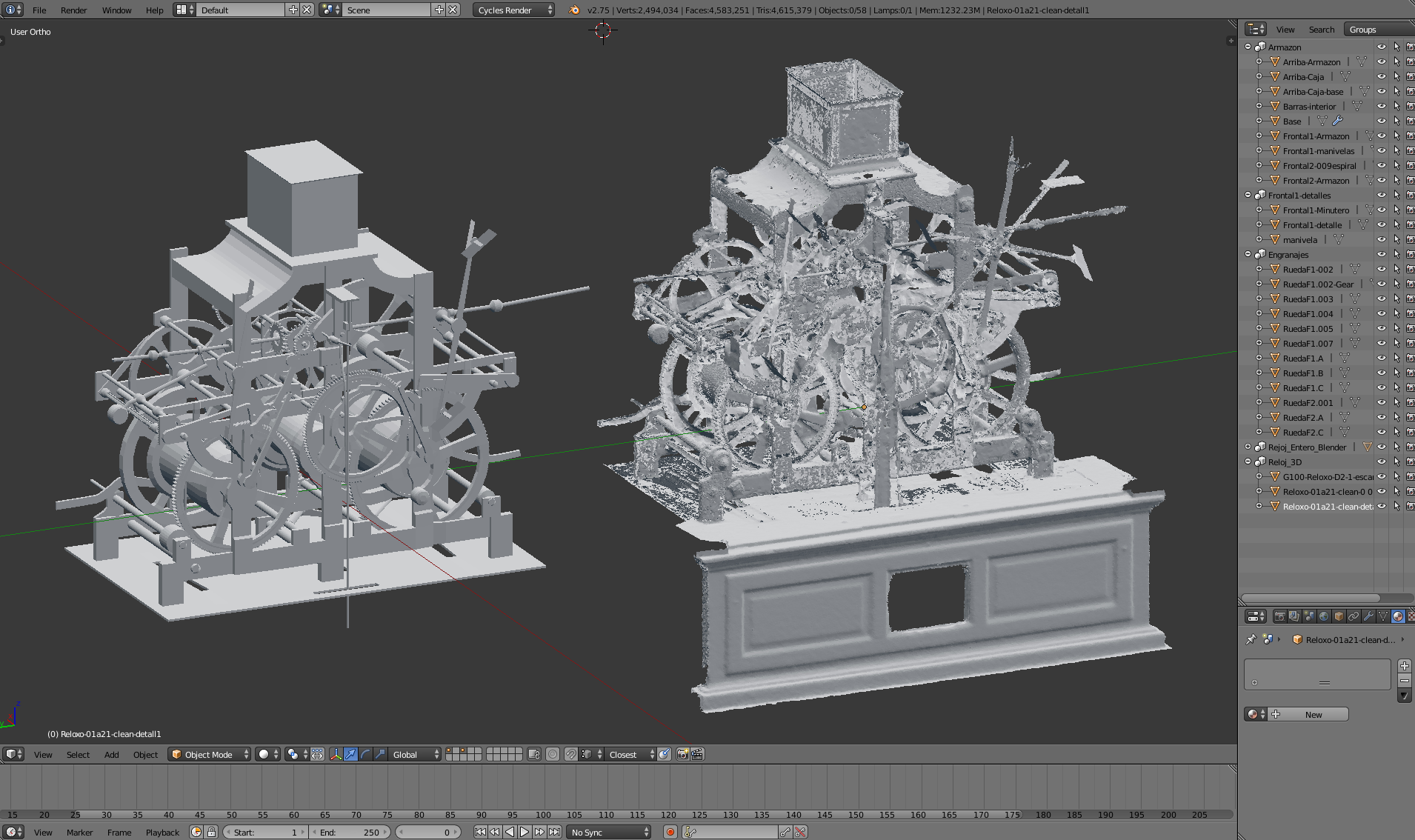Open the Marker menu in timeline

79,832
